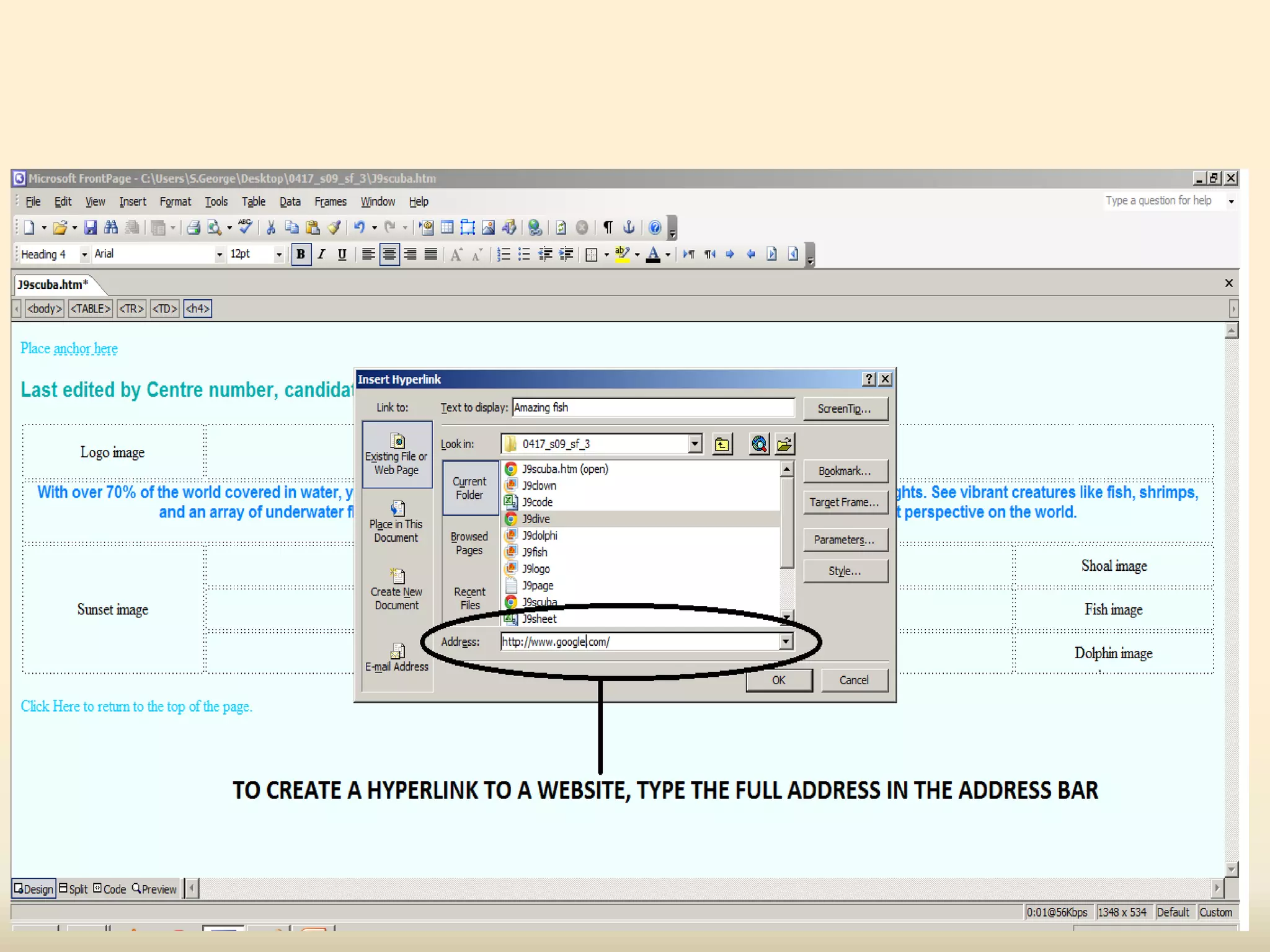Open the Address field dropdown arrow
Image resolution: width=1270 pixels, height=952 pixels.
coord(786,641)
